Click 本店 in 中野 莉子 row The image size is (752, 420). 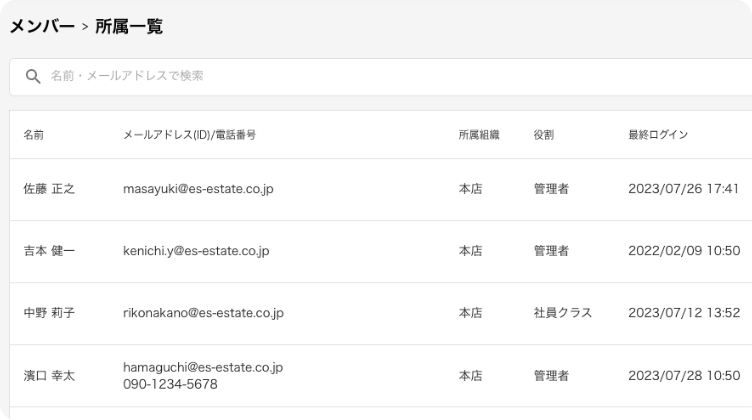coord(470,313)
